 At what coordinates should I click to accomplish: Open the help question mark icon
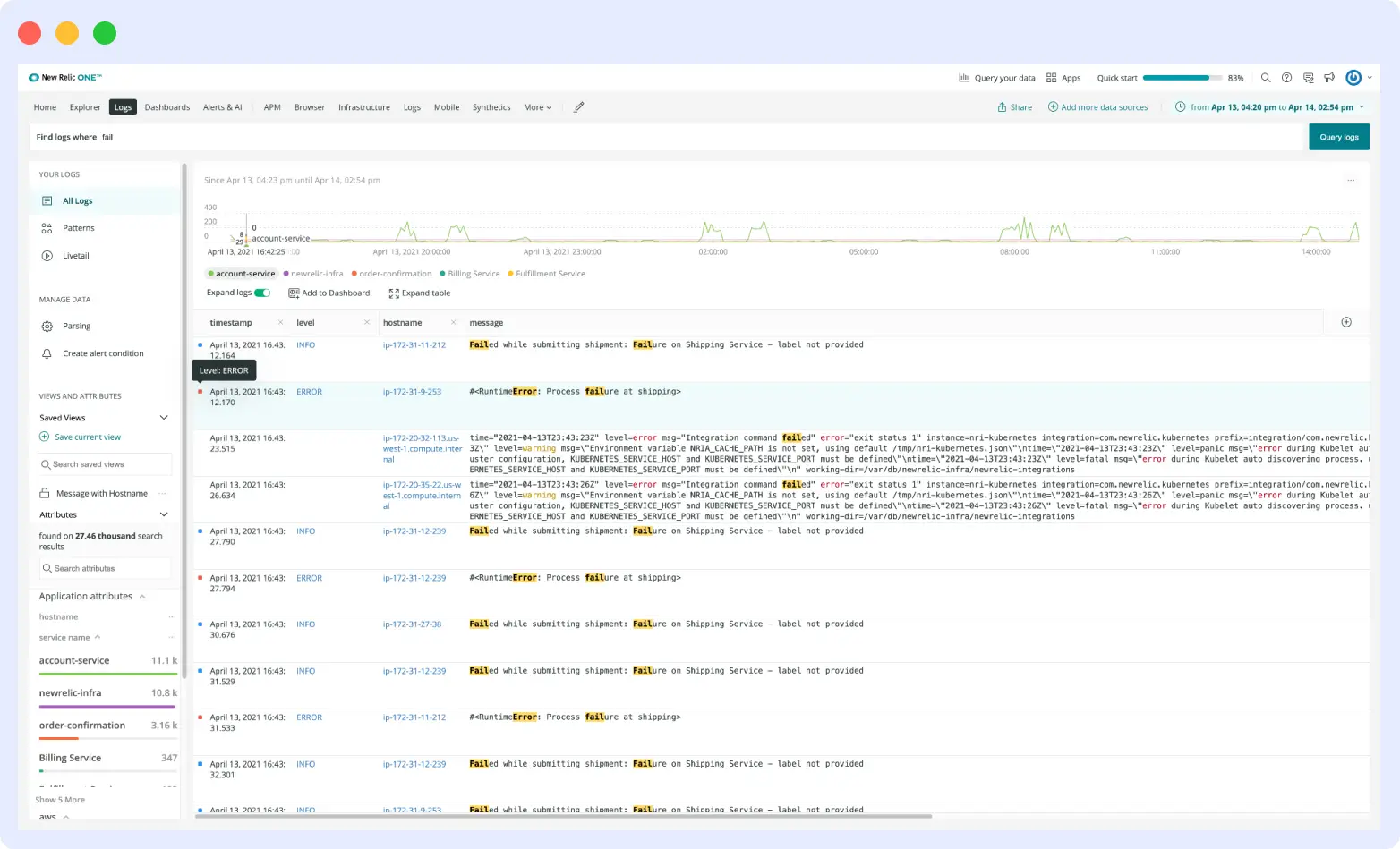pos(1286,78)
